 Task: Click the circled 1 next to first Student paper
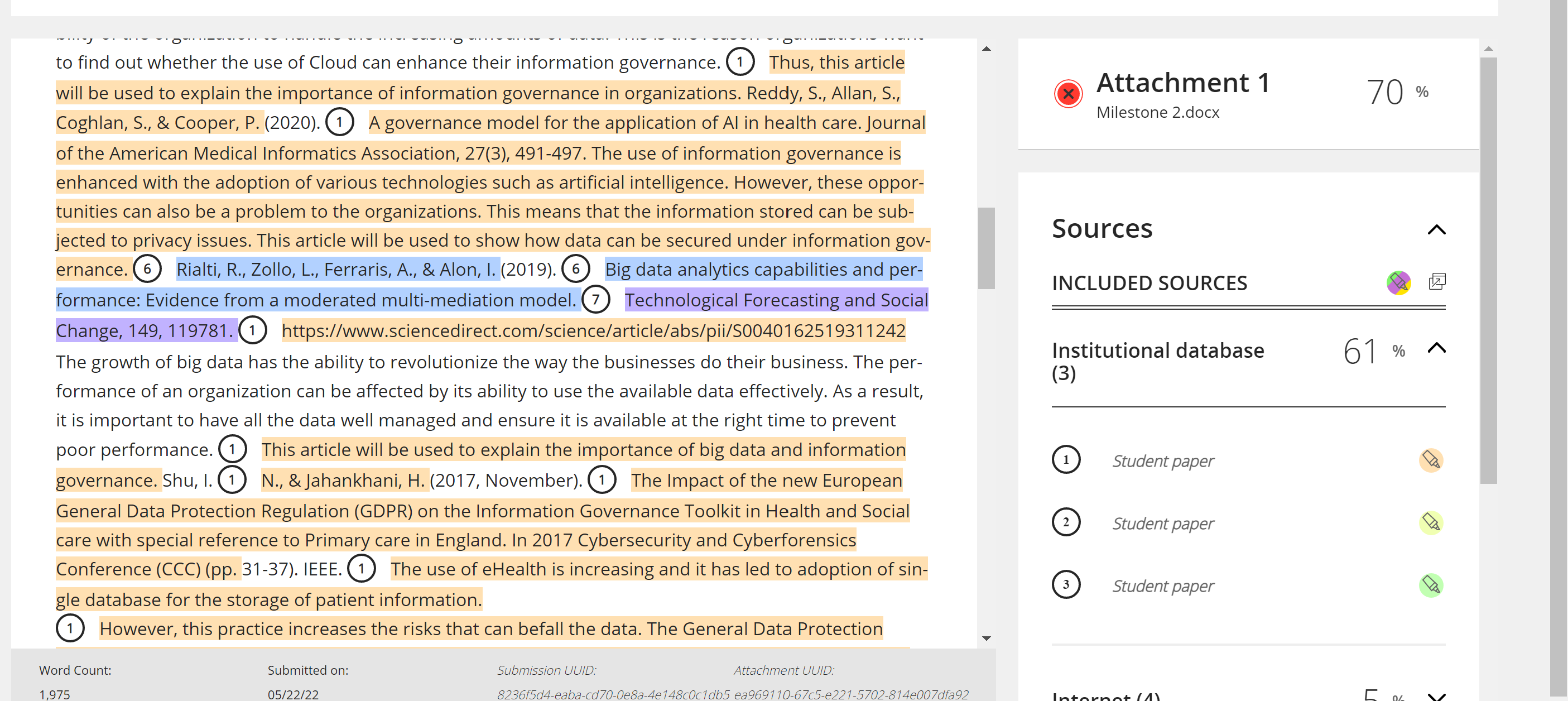click(1066, 460)
